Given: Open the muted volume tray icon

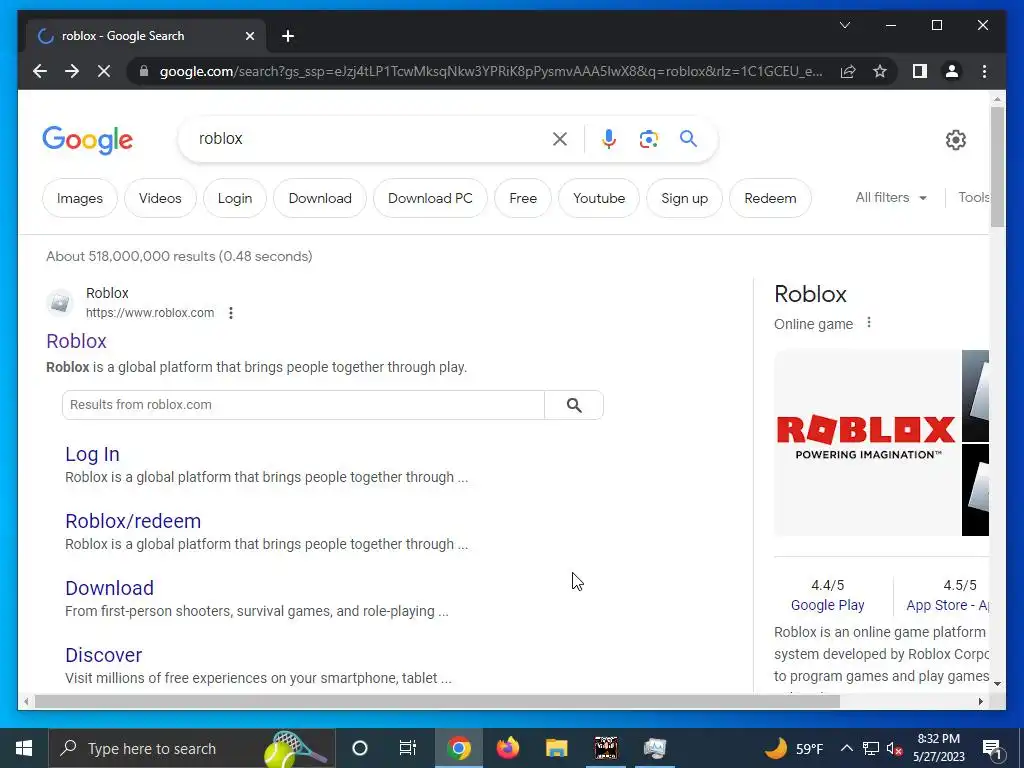Looking at the screenshot, I should point(895,748).
